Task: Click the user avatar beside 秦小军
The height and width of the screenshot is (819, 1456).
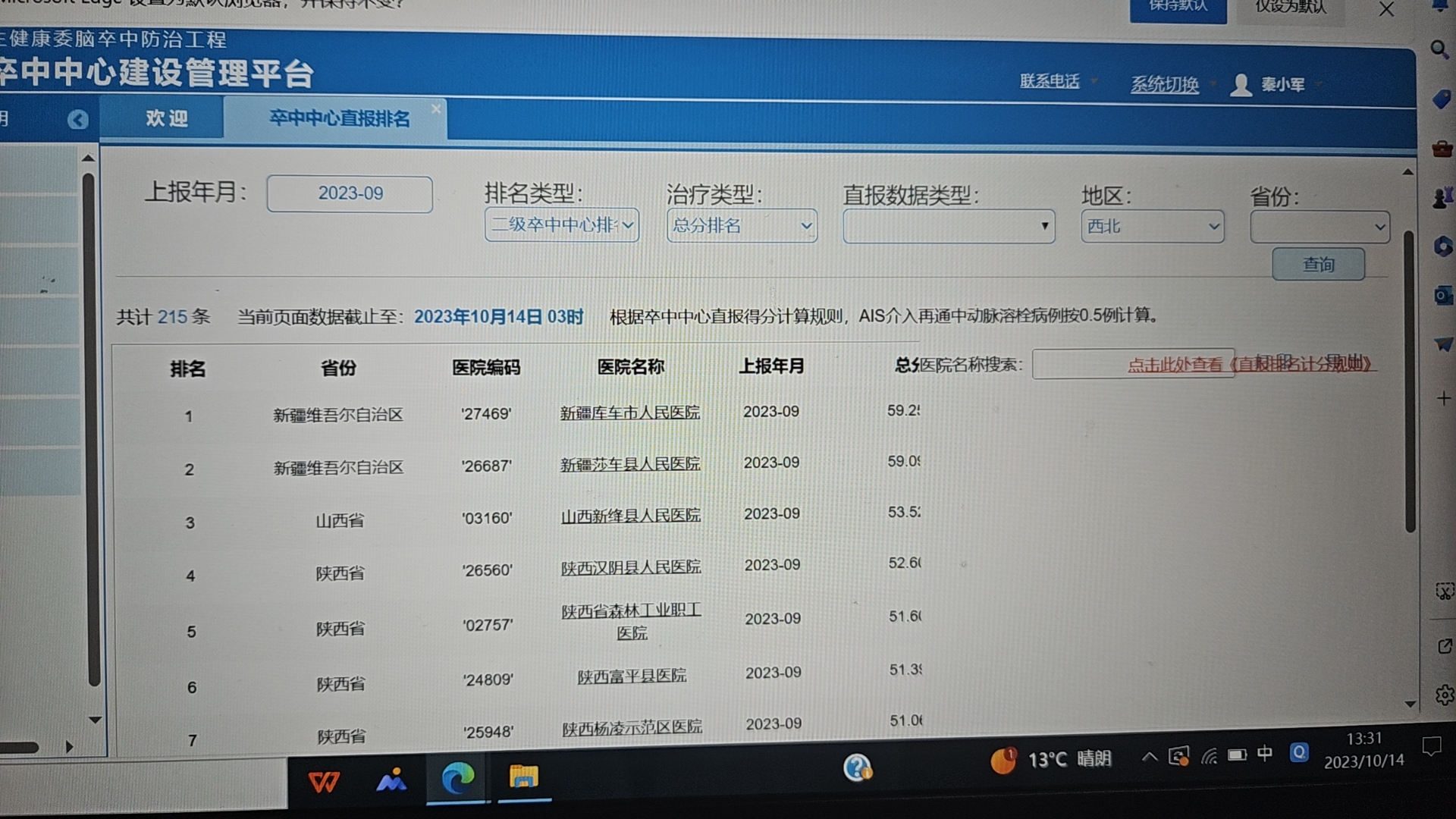Action: click(x=1241, y=84)
